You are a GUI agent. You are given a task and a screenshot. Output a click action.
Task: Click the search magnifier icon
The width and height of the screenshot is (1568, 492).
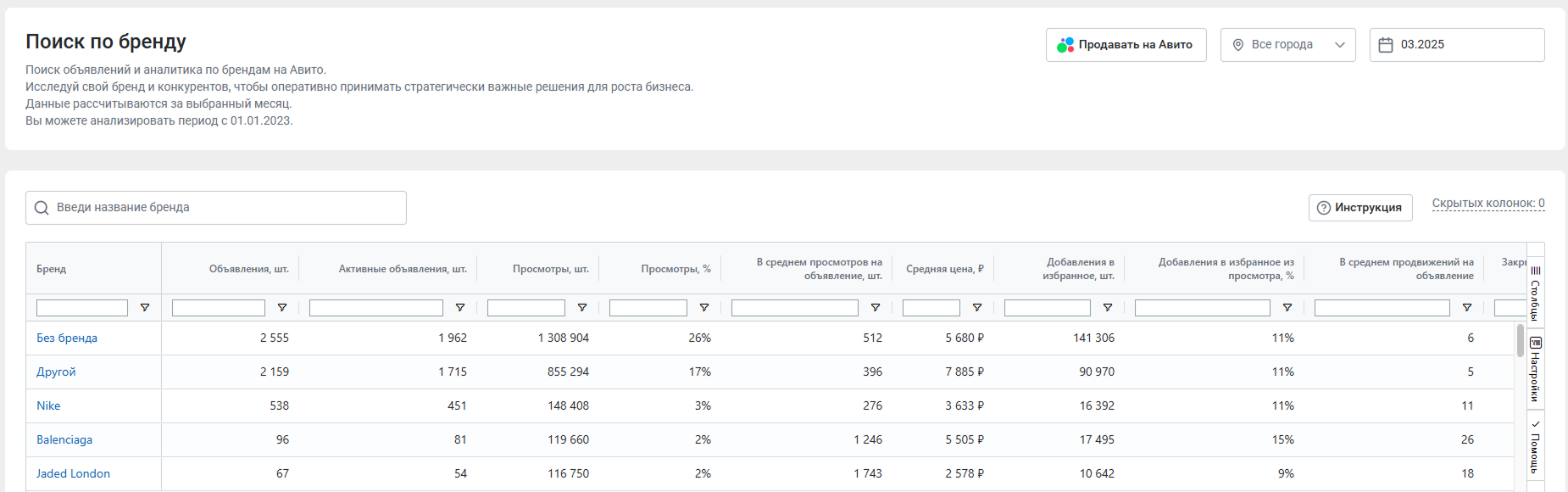(x=42, y=208)
